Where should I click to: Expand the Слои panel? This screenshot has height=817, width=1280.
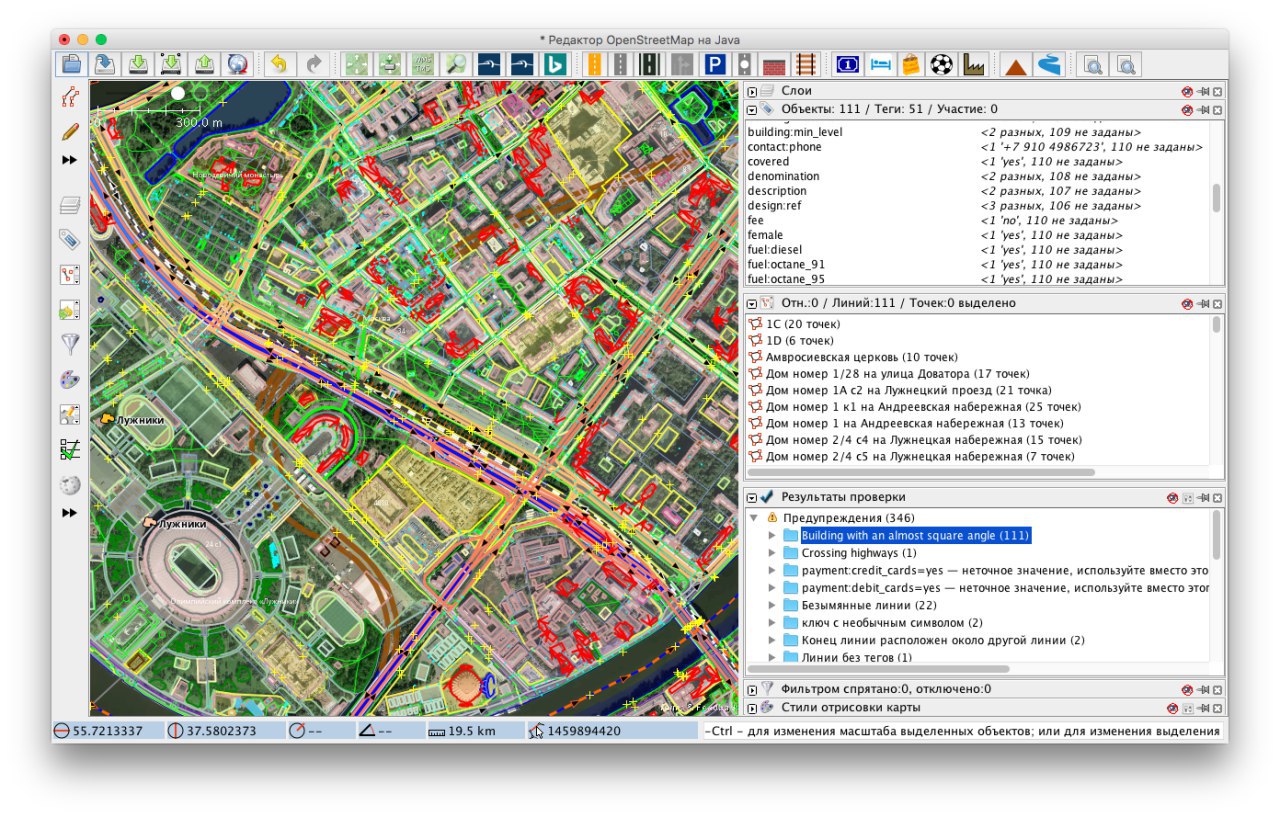[x=752, y=92]
